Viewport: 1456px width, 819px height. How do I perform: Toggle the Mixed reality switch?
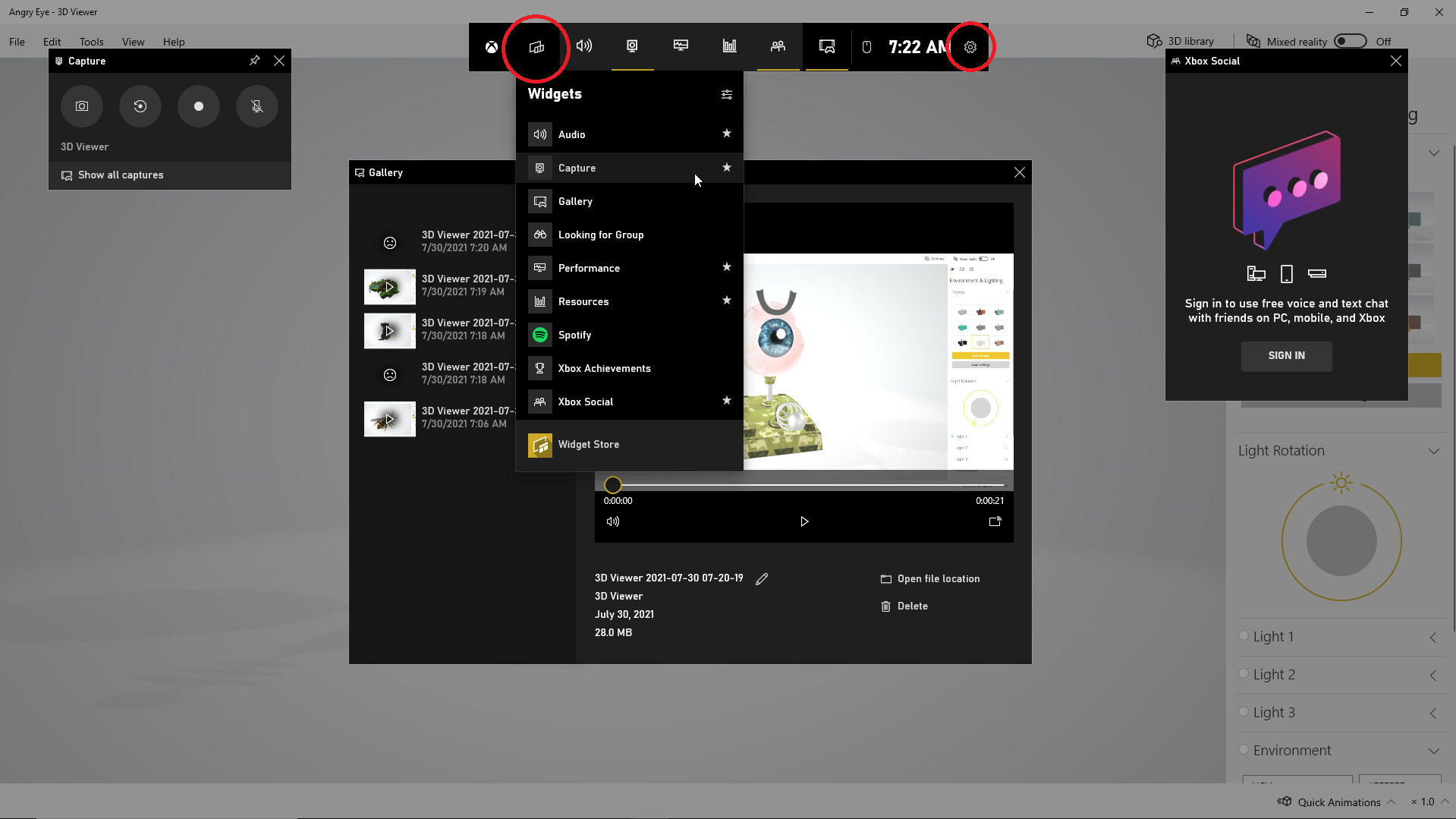point(1351,41)
